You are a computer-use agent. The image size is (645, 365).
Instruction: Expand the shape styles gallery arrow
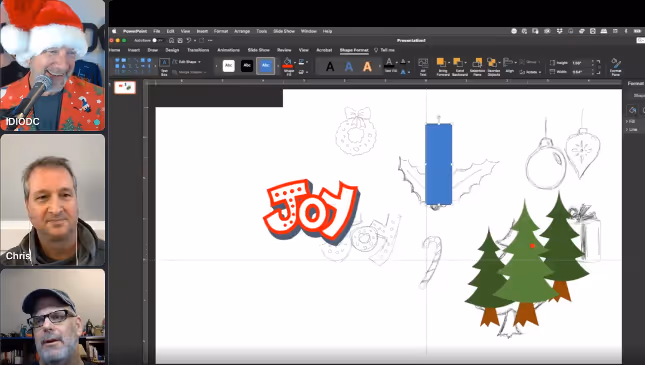[x=278, y=66]
